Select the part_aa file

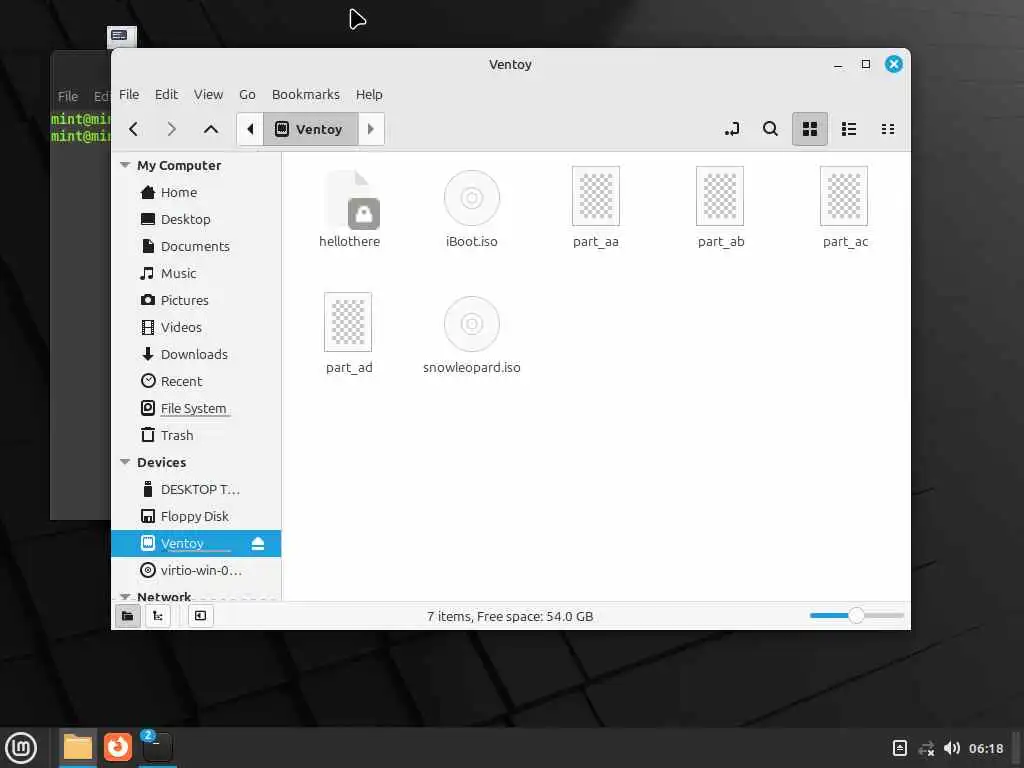[596, 209]
